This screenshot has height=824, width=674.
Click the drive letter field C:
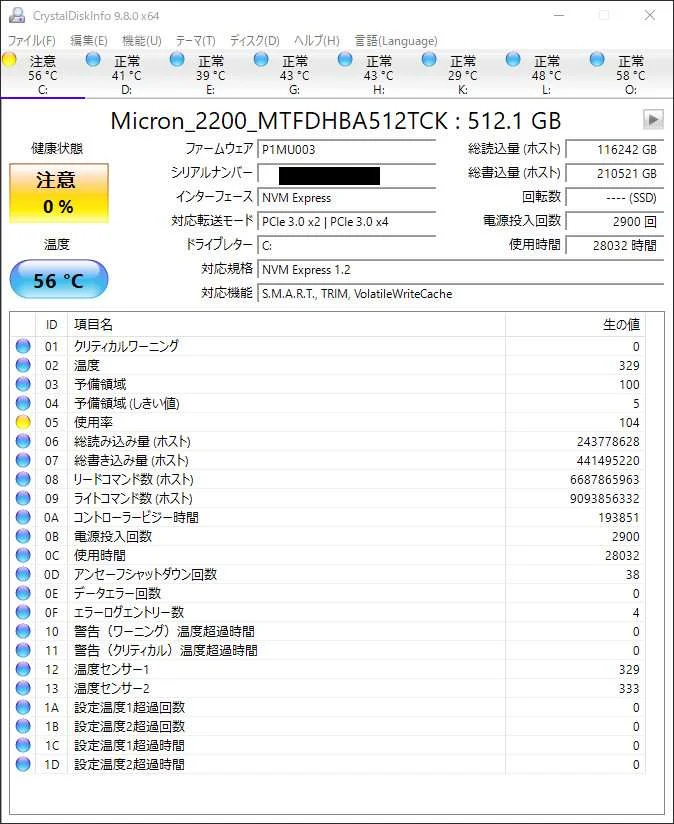coord(347,245)
